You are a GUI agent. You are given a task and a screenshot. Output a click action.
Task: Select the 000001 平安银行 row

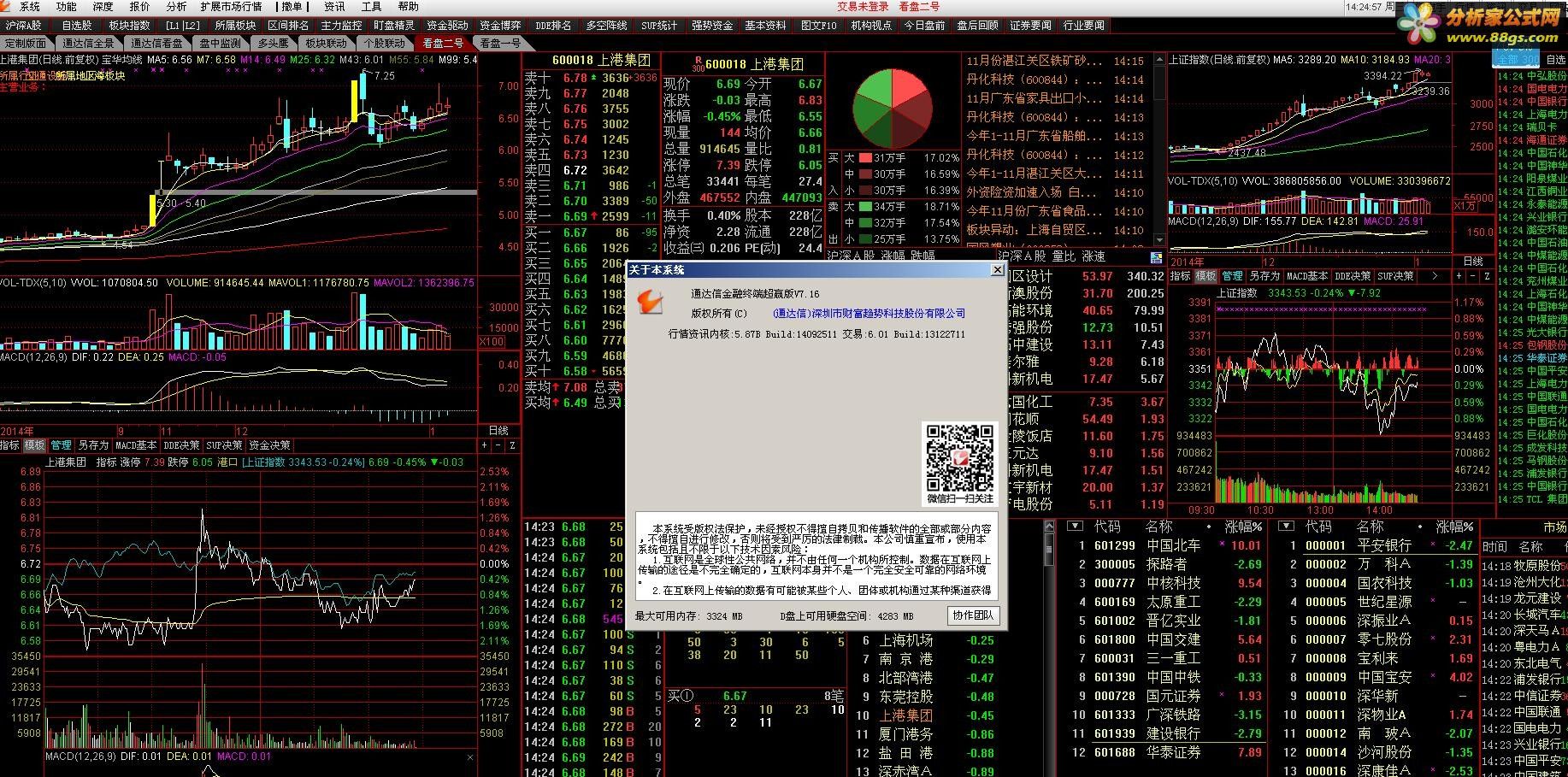(1376, 545)
